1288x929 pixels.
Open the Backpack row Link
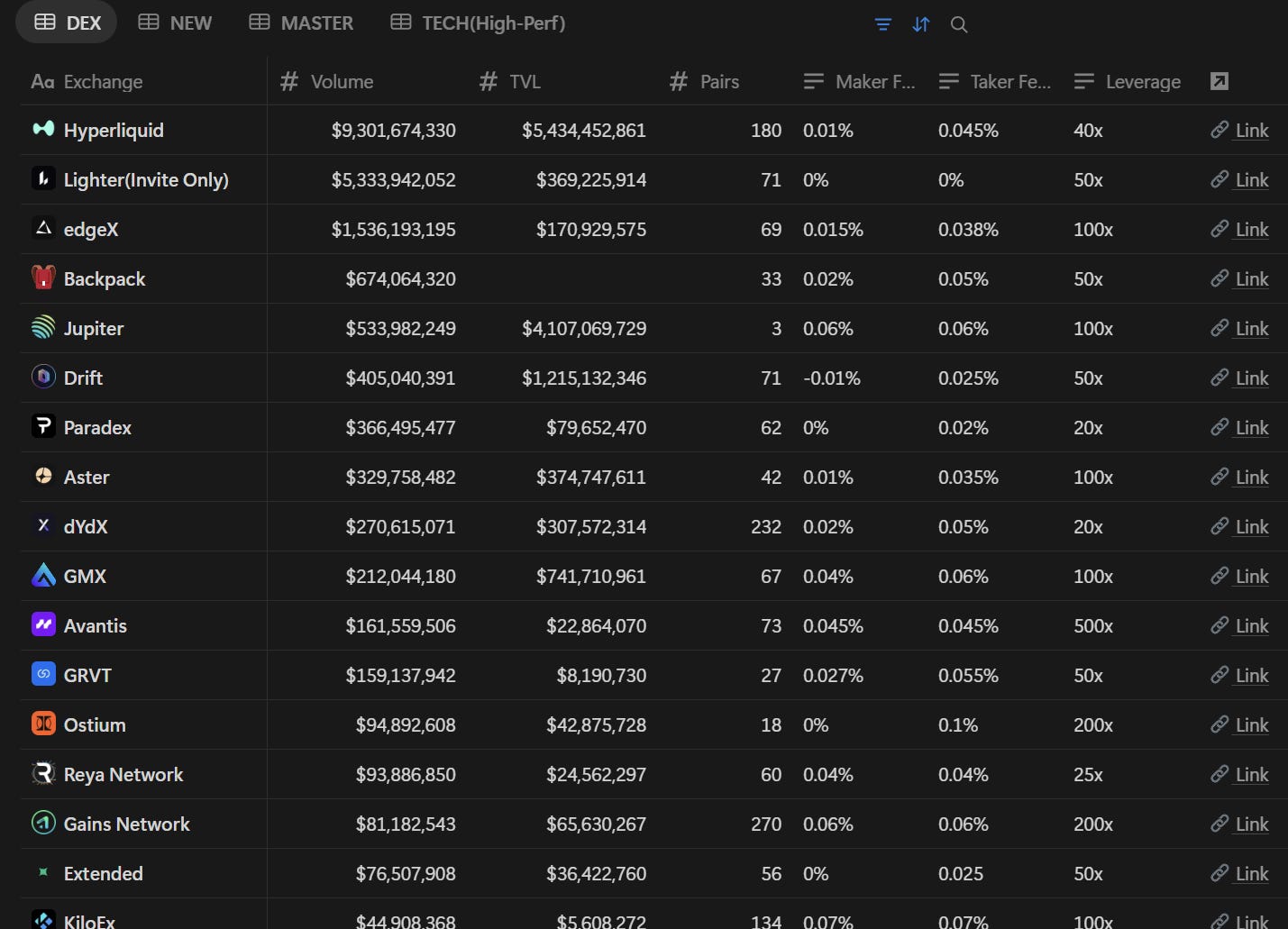tap(1252, 278)
